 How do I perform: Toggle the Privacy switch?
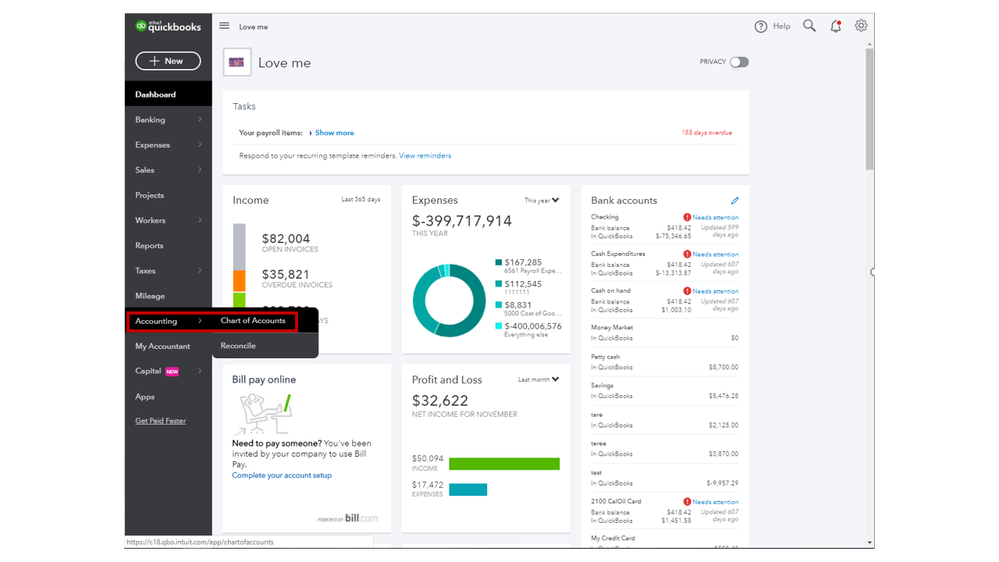(x=739, y=62)
